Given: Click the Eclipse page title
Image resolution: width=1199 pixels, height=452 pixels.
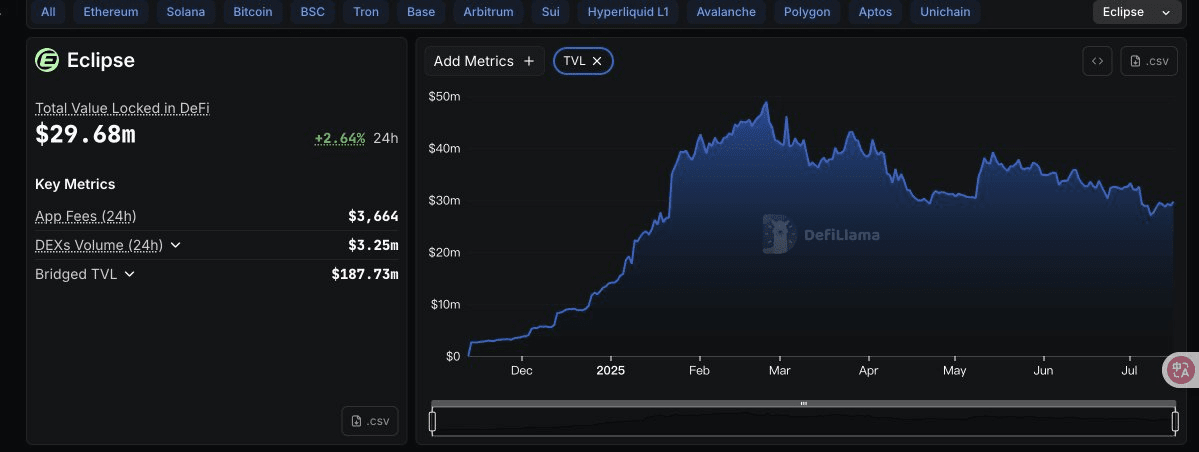Looking at the screenshot, I should (x=101, y=60).
